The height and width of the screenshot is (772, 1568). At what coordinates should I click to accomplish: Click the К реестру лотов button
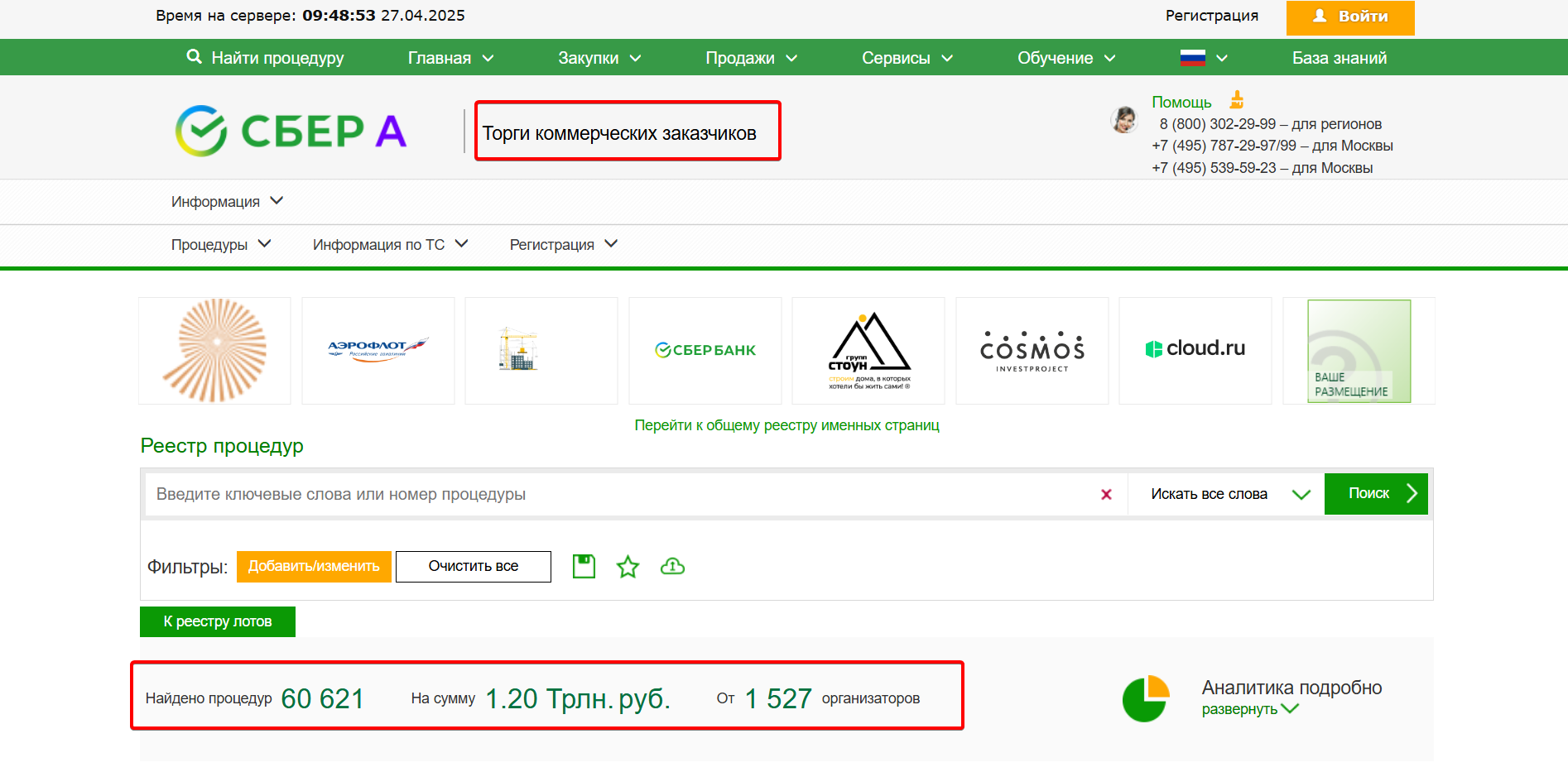point(218,621)
